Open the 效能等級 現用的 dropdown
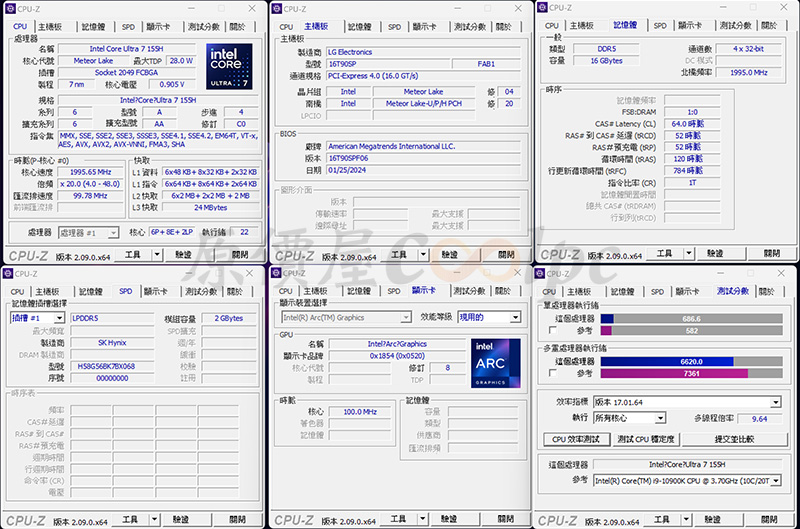 point(489,317)
